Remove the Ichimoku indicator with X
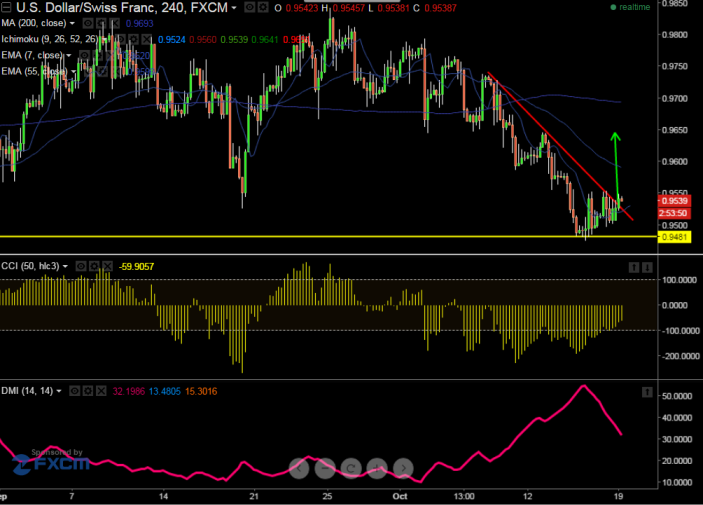 click(x=147, y=39)
